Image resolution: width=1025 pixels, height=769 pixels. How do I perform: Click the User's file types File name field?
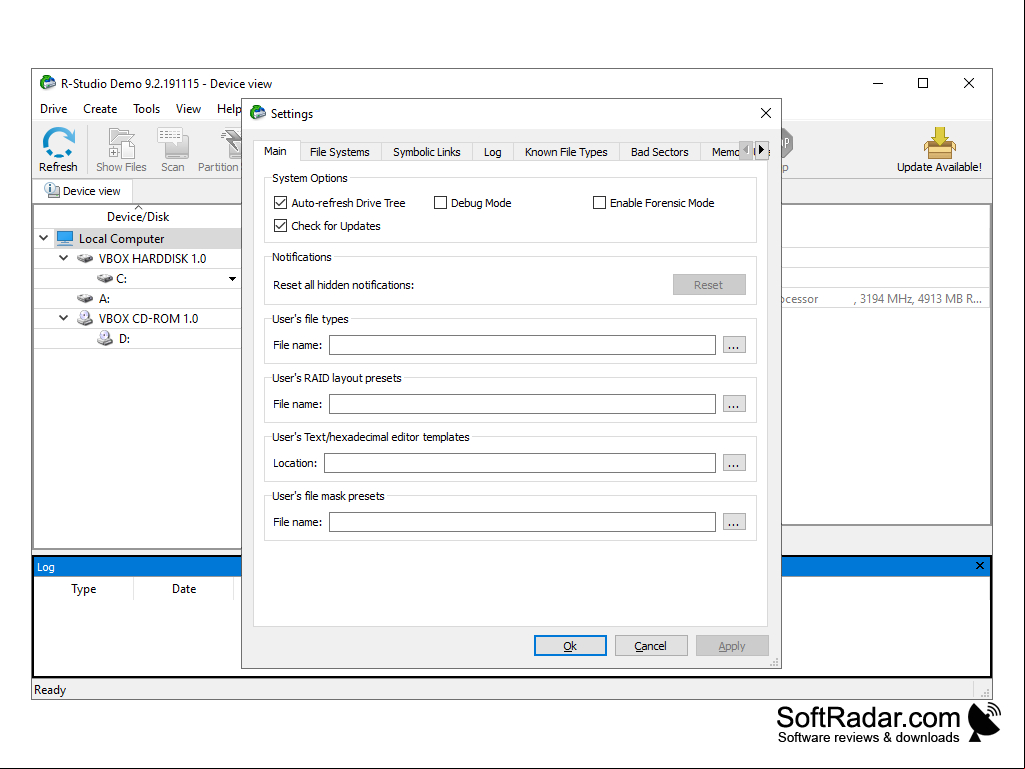pos(522,345)
